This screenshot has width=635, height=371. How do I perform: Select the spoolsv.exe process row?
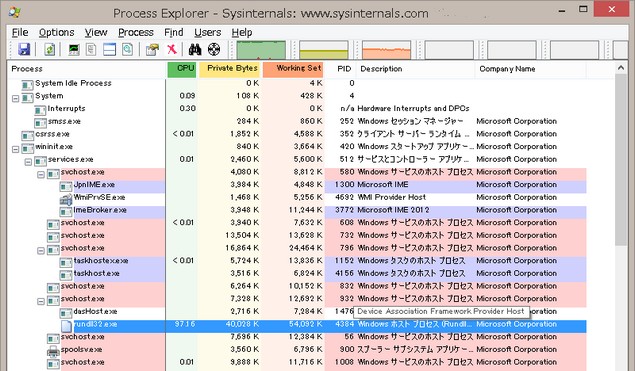pyautogui.click(x=297, y=350)
